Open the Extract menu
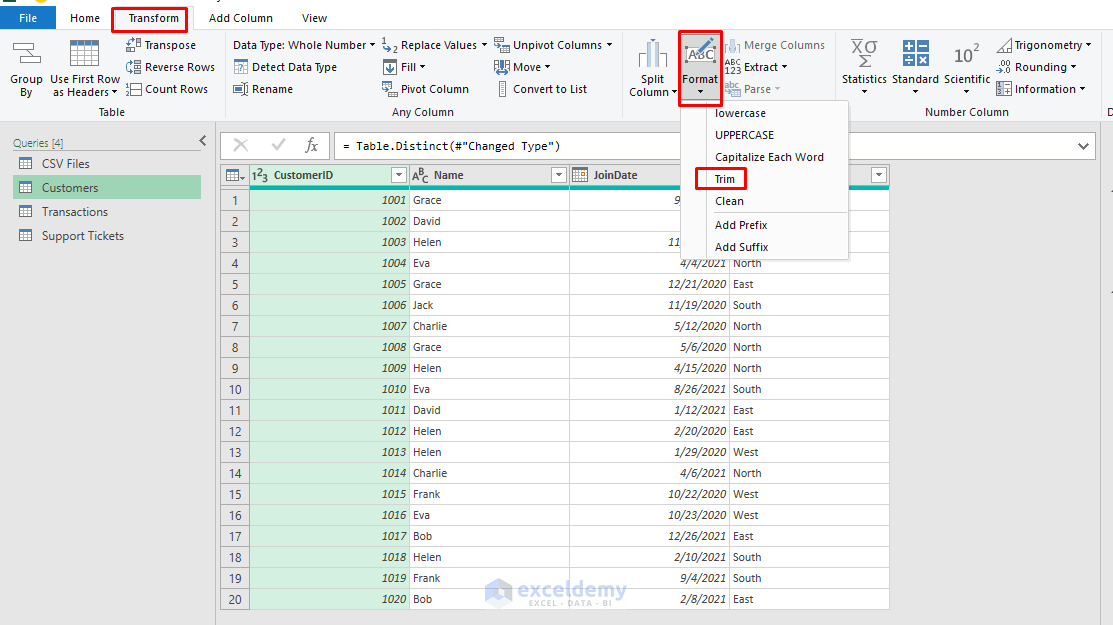 coord(756,67)
